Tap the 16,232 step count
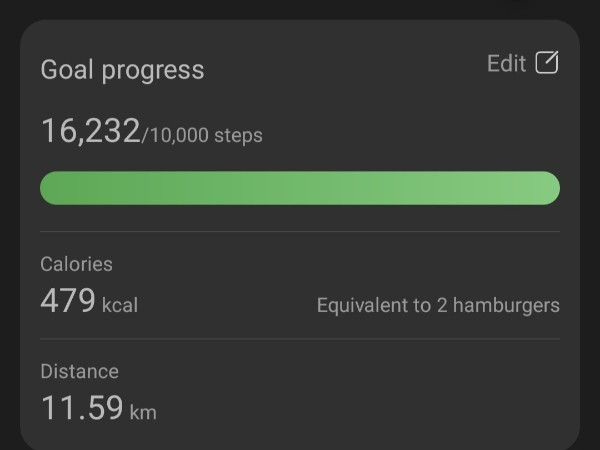The width and height of the screenshot is (600, 450). (90, 131)
